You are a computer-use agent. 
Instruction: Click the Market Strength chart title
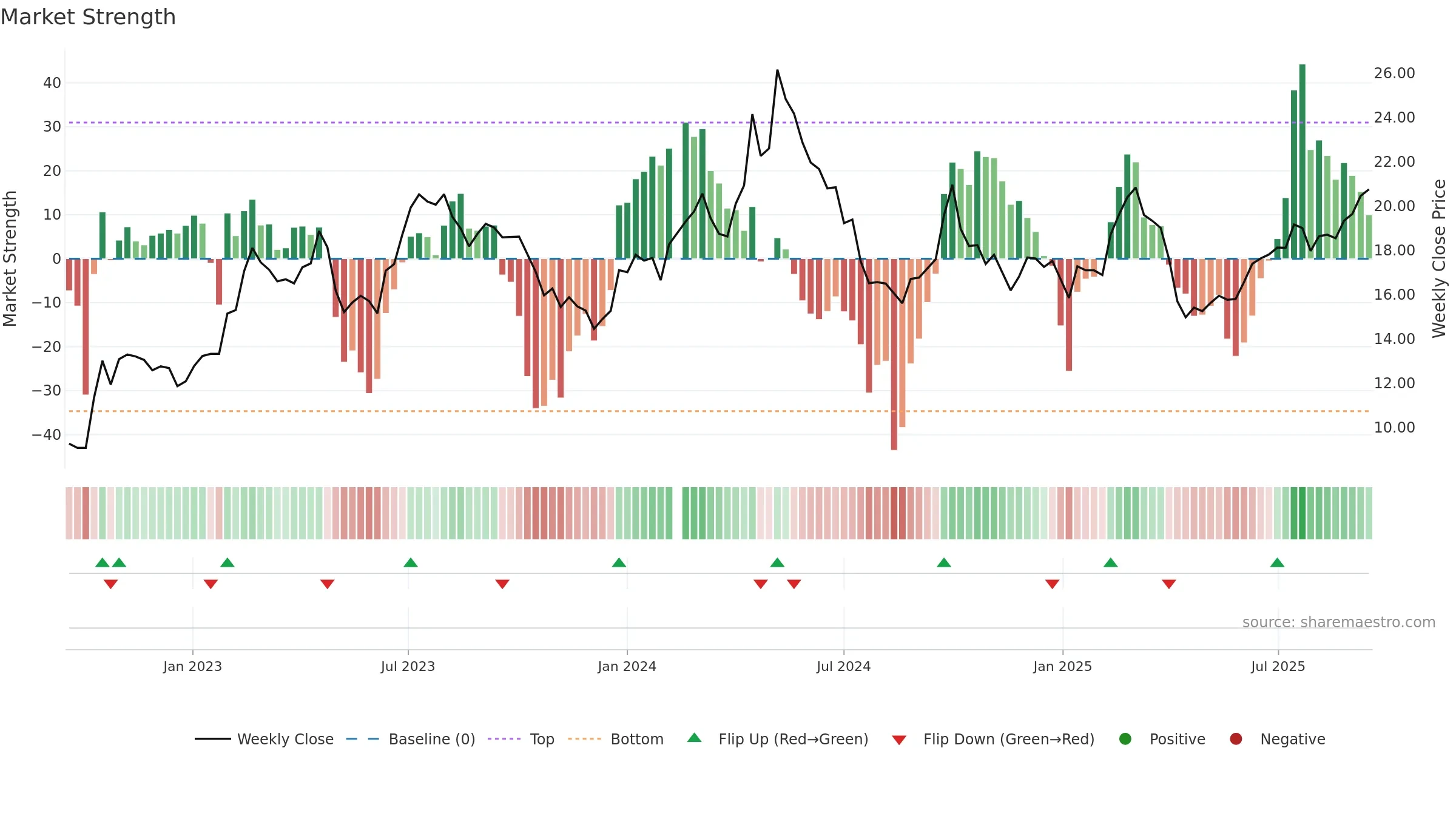click(88, 17)
